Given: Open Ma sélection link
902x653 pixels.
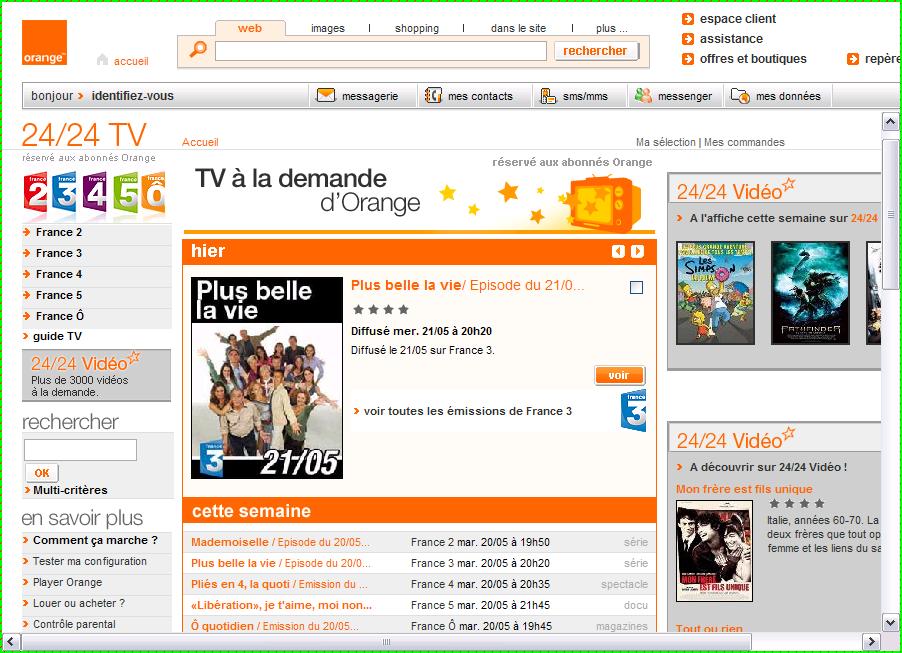Looking at the screenshot, I should (666, 142).
